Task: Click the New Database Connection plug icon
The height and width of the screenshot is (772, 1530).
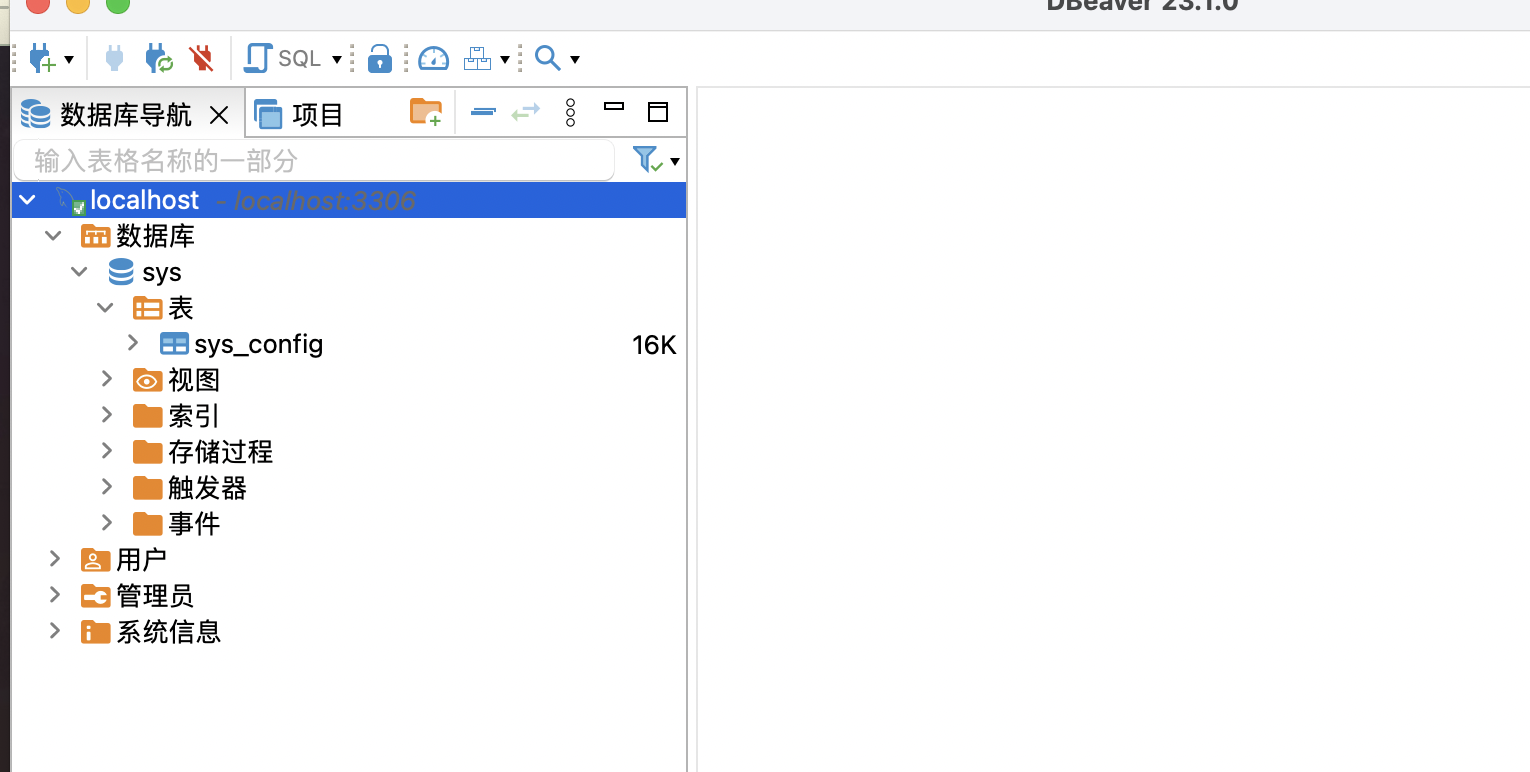Action: pos(42,59)
